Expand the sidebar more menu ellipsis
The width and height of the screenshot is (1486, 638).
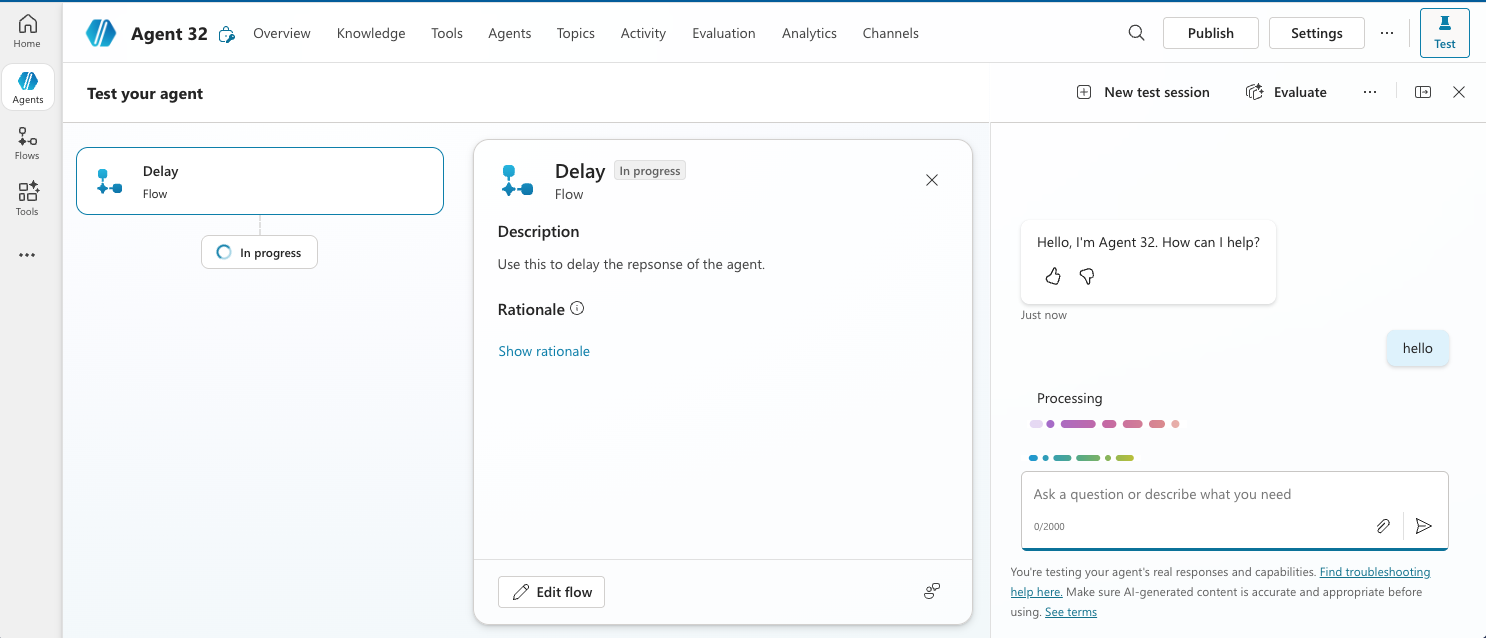[x=27, y=255]
